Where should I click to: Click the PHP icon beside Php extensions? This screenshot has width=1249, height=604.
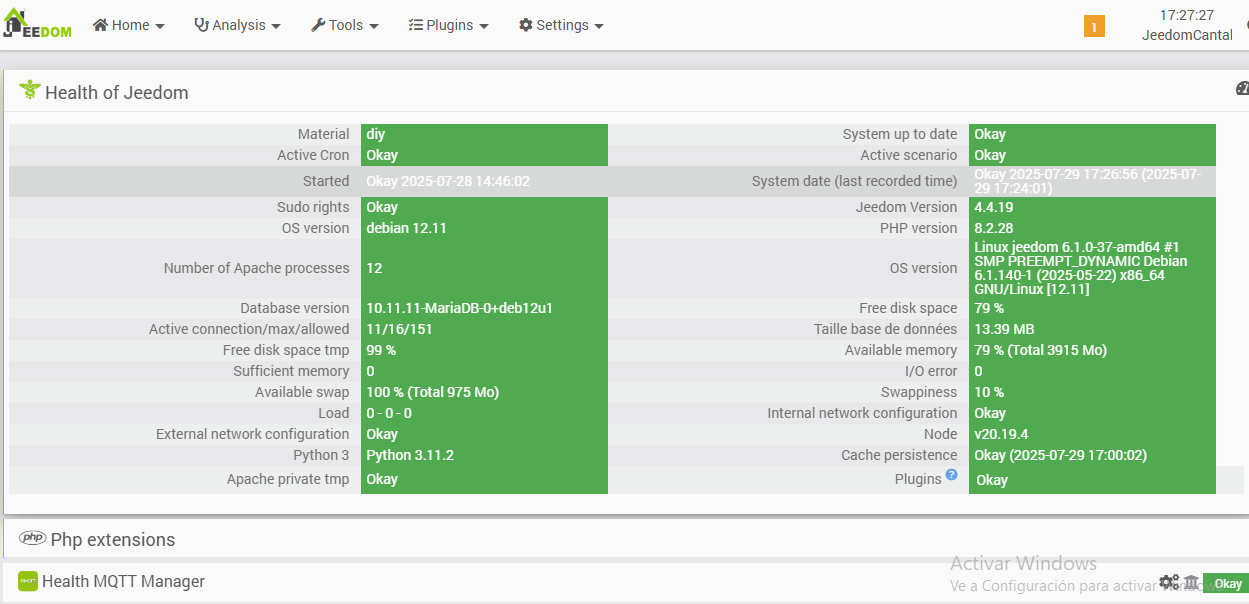pyautogui.click(x=33, y=538)
